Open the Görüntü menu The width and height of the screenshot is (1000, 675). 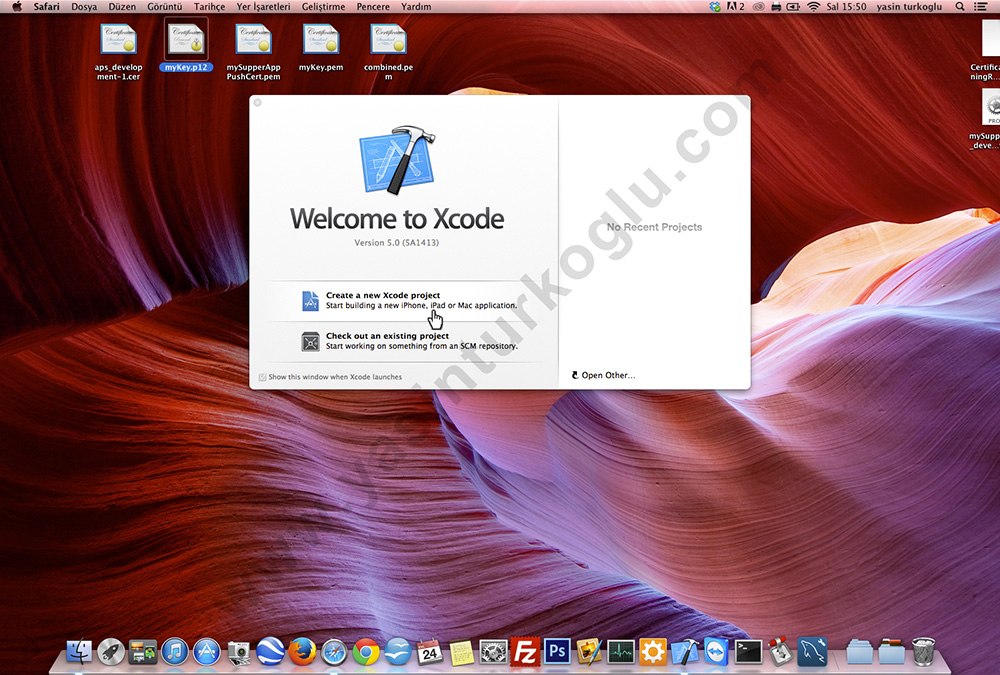point(165,6)
